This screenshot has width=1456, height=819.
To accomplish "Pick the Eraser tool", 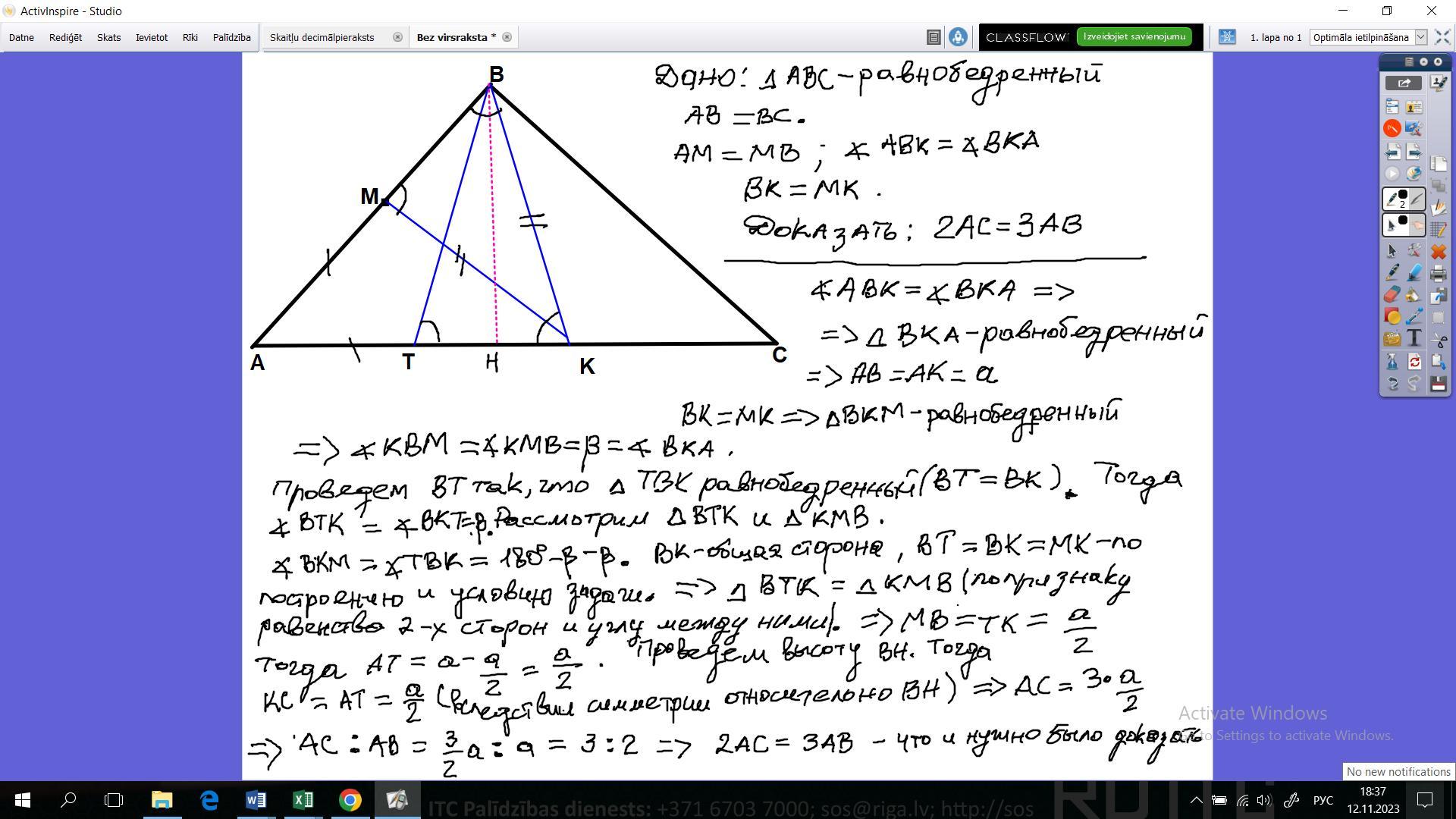I will tap(1392, 294).
